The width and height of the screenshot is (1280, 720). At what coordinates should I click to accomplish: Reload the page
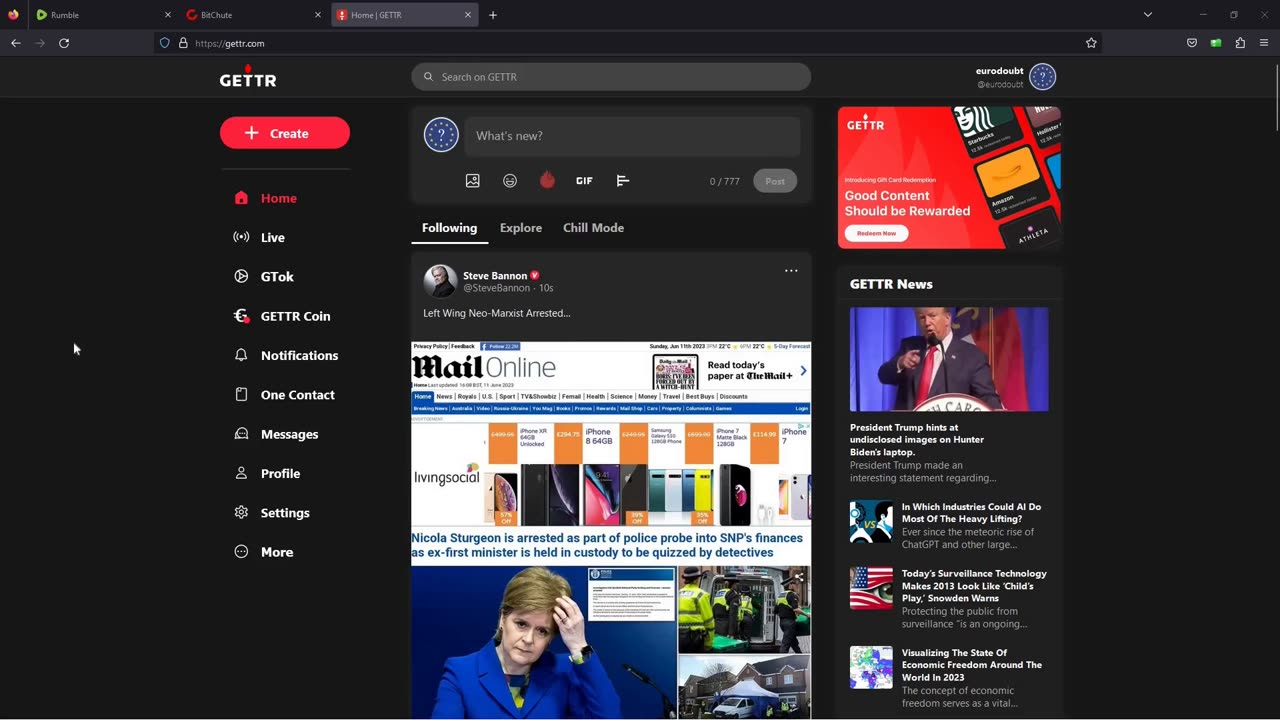click(64, 43)
